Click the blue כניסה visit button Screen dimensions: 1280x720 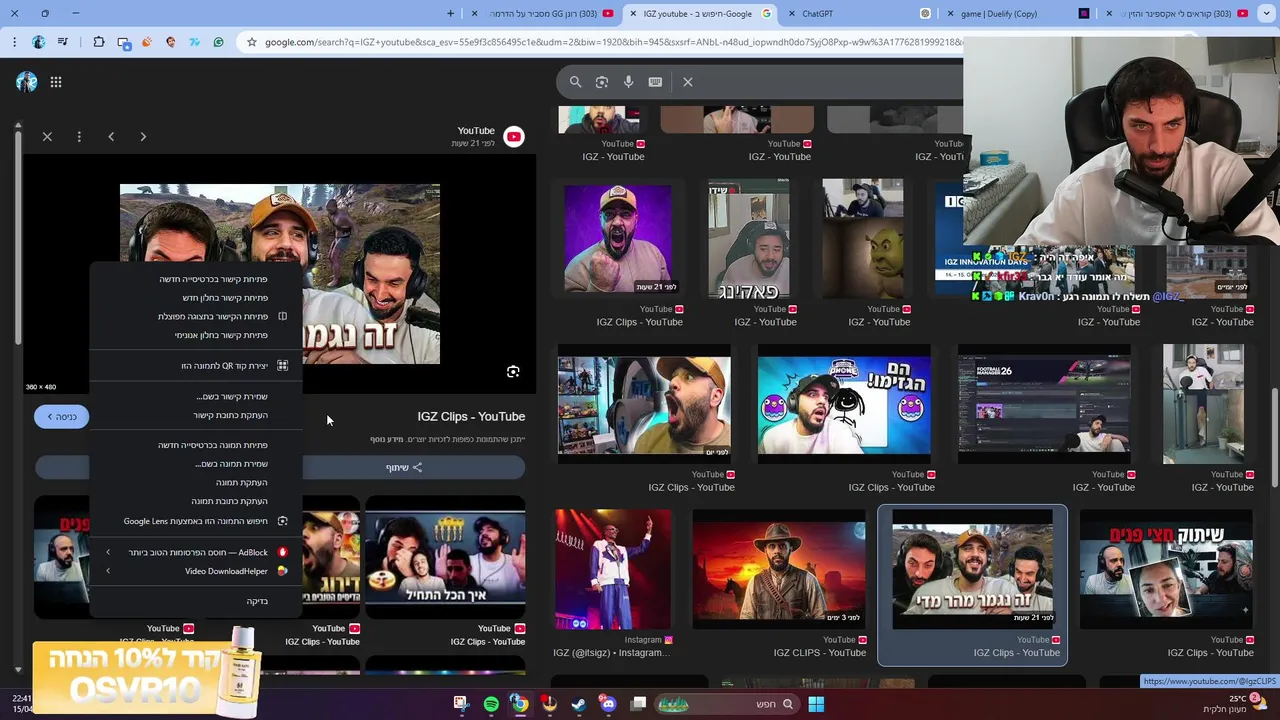pyautogui.click(x=61, y=417)
